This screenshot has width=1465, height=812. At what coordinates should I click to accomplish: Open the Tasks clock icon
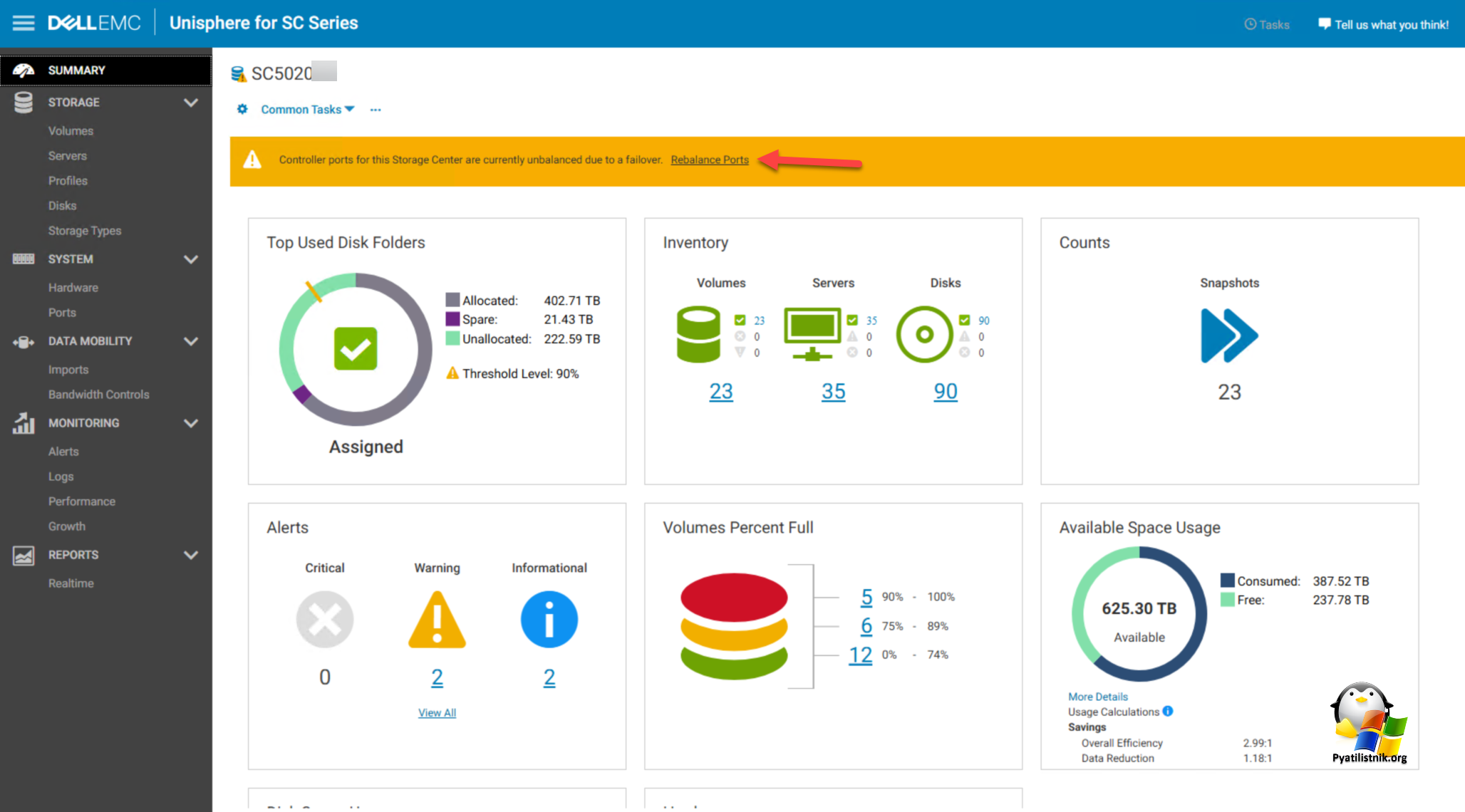[x=1250, y=24]
